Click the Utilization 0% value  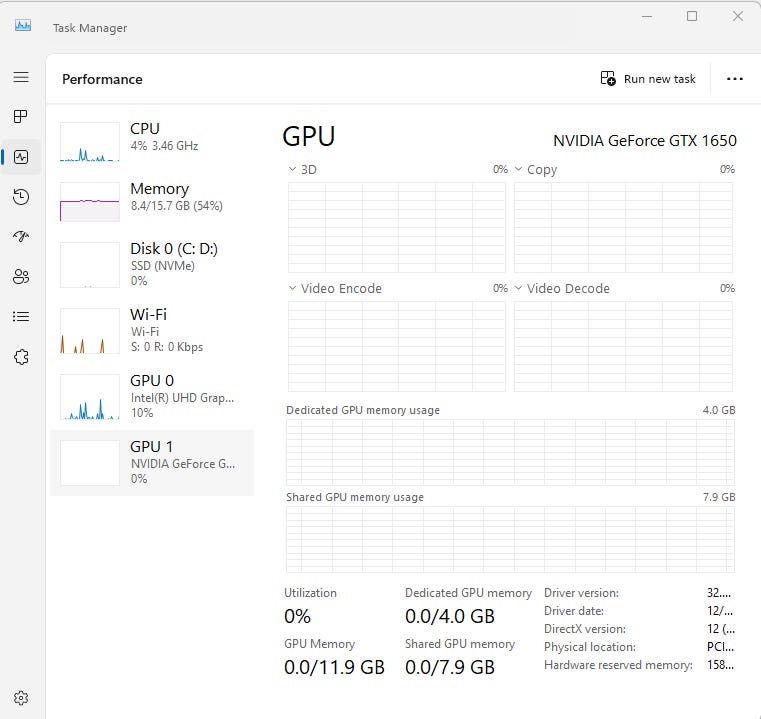click(x=297, y=616)
